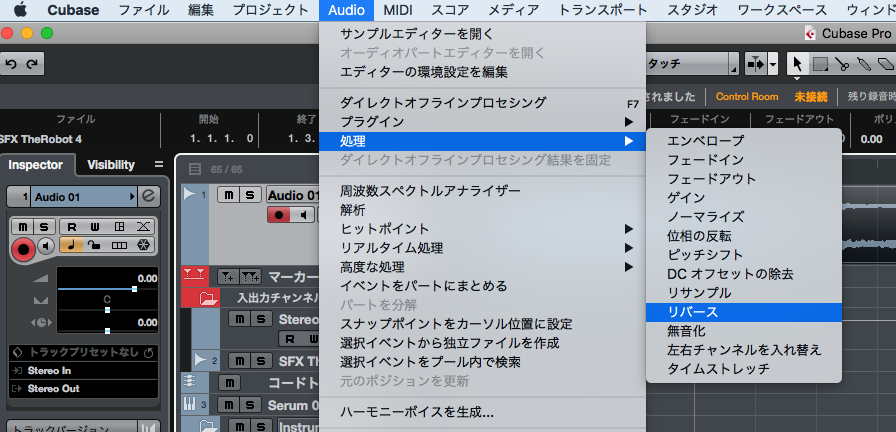
Task: Select the Erase tool
Action: click(885, 63)
